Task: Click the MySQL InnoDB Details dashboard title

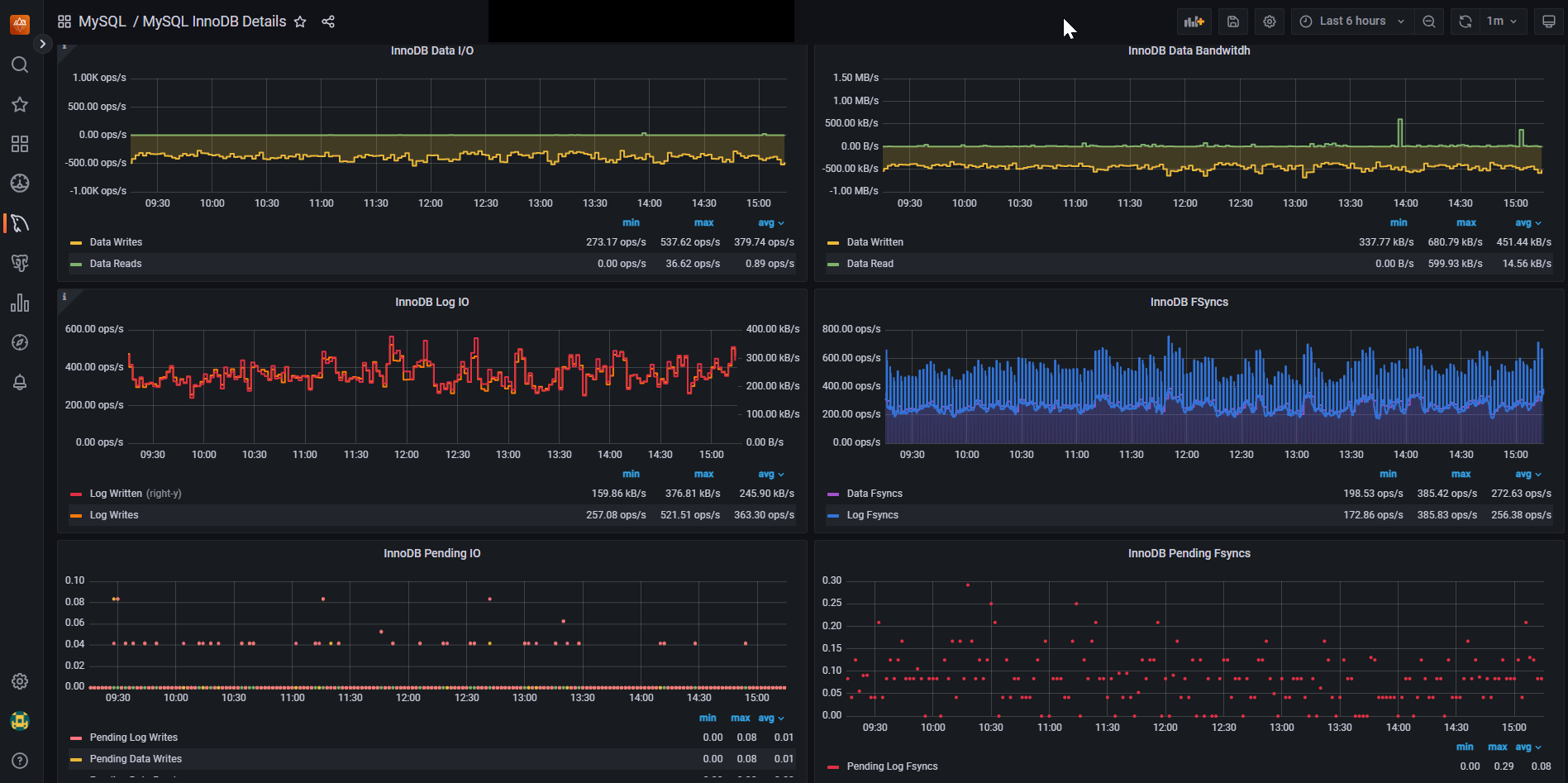Action: coord(214,21)
